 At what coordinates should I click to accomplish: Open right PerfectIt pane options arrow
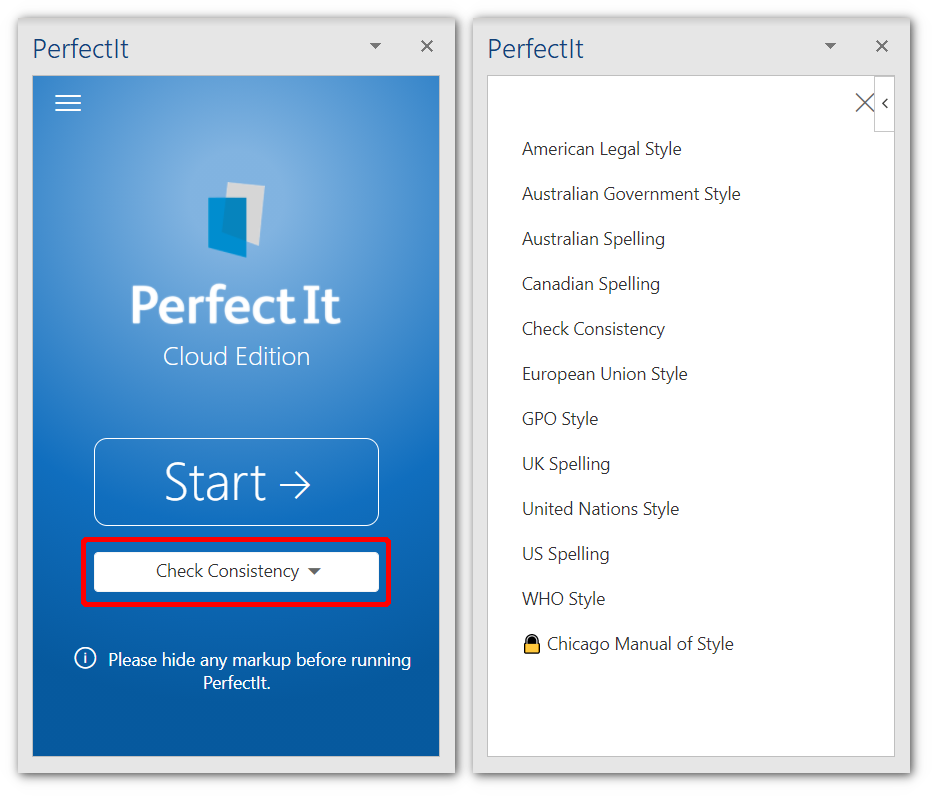click(830, 46)
